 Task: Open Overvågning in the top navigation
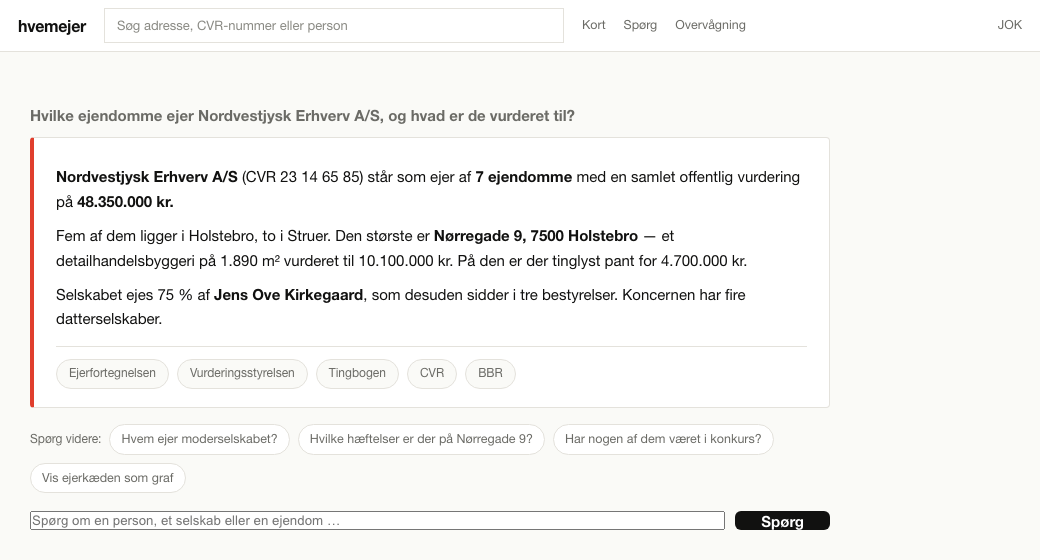tap(710, 25)
